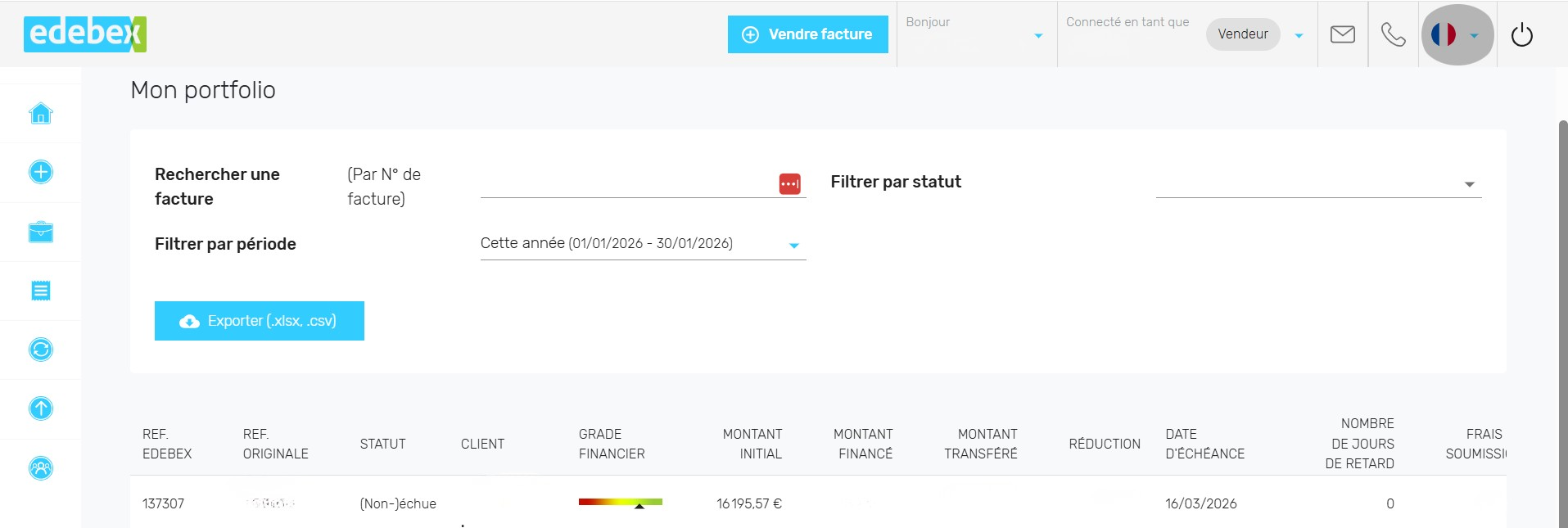Click the phone contact icon

[x=1393, y=34]
